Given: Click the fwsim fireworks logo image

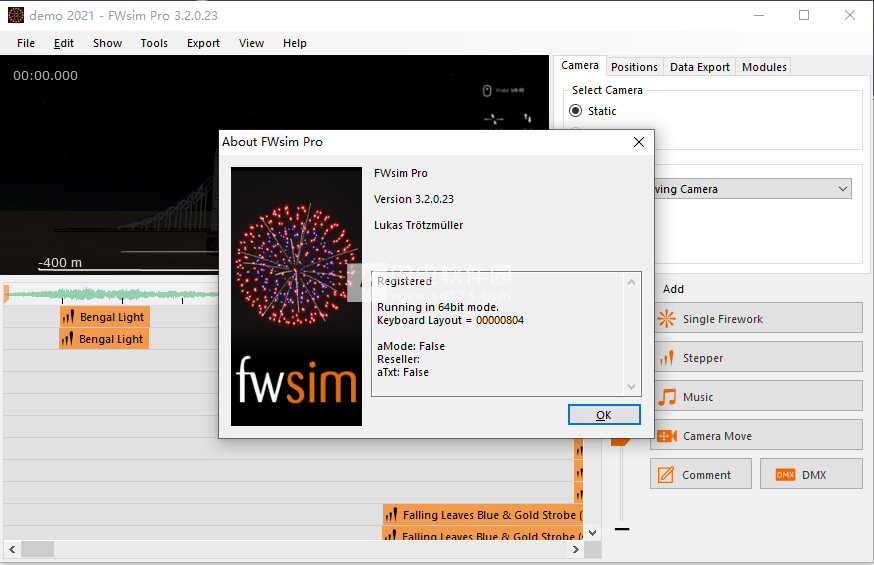Looking at the screenshot, I should pos(296,296).
